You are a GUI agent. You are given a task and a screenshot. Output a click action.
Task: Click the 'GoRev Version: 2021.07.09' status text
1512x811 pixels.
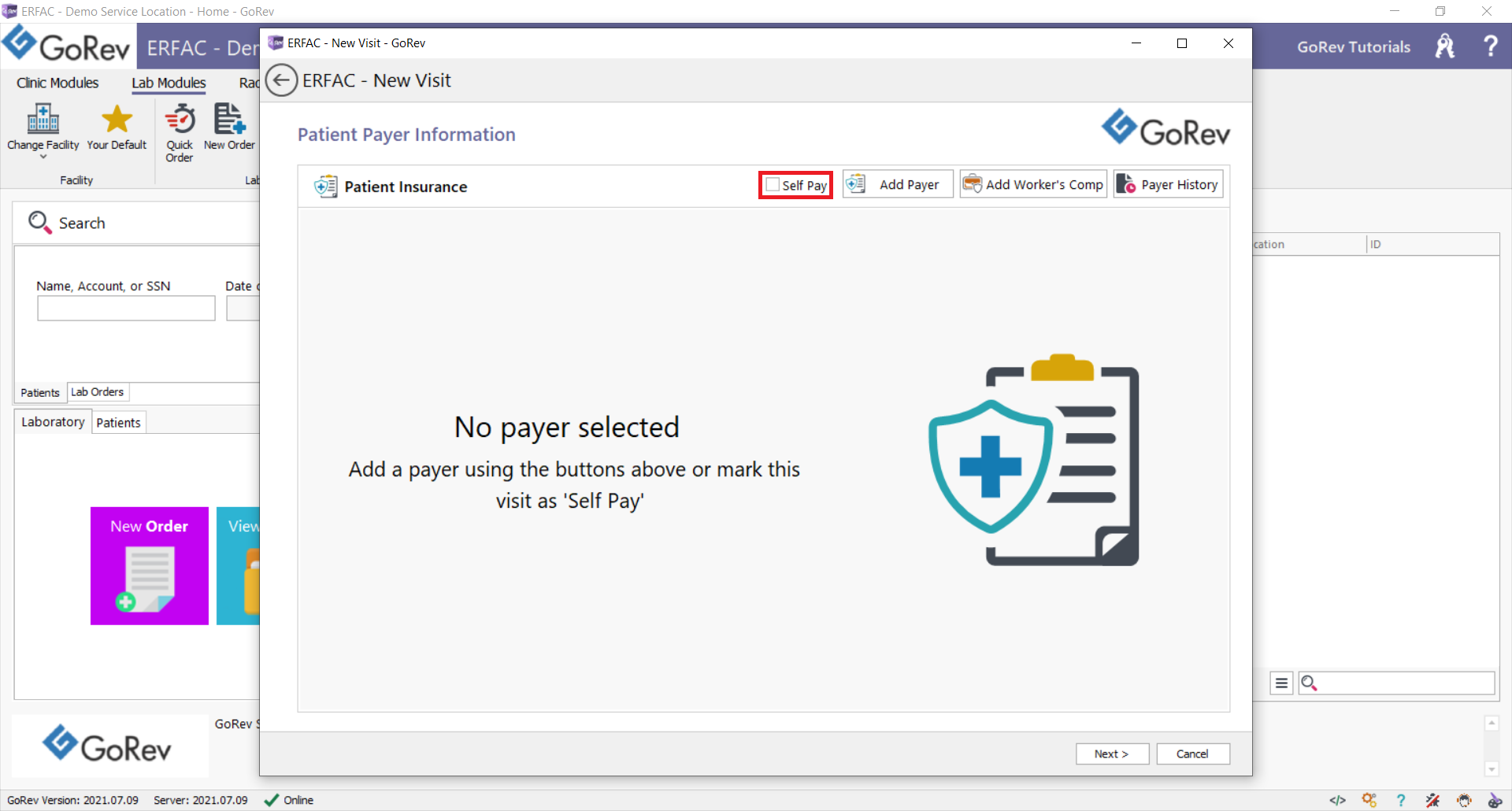coord(72,800)
